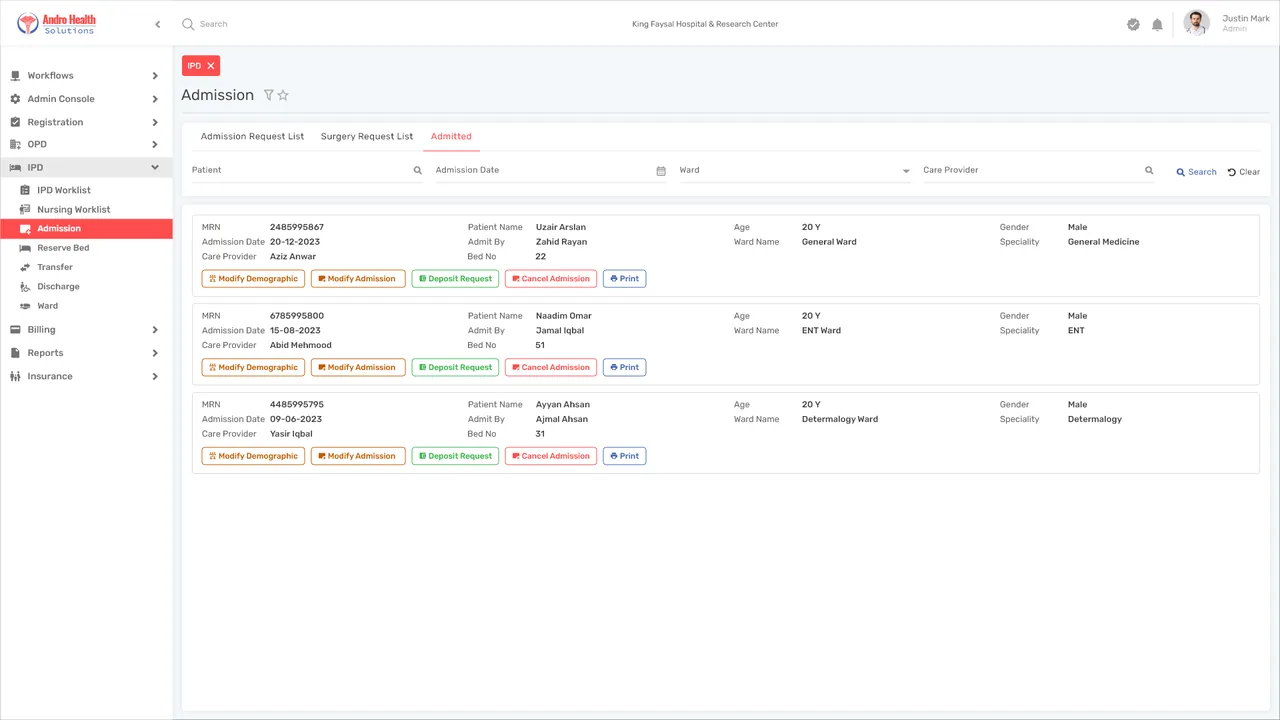Screen dimensions: 1280x720
Task: Click the notification bell icon
Action: 1157,24
